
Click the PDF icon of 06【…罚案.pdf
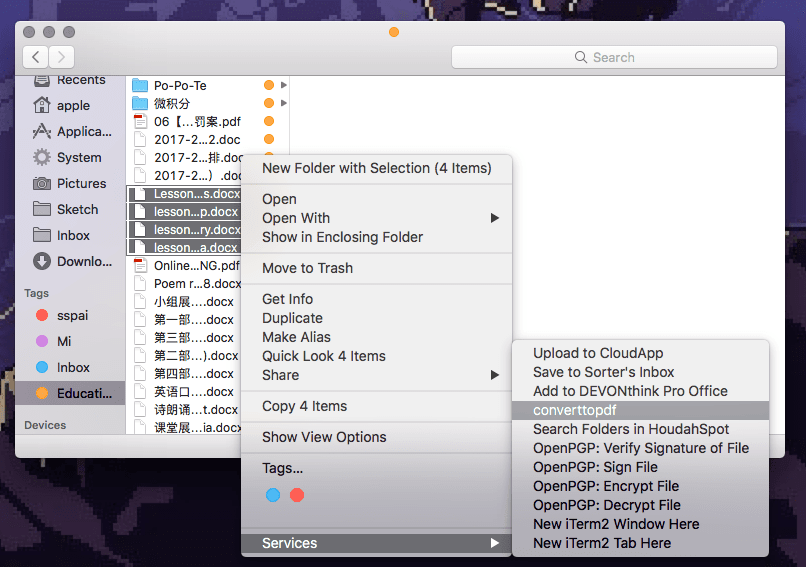tap(140, 121)
